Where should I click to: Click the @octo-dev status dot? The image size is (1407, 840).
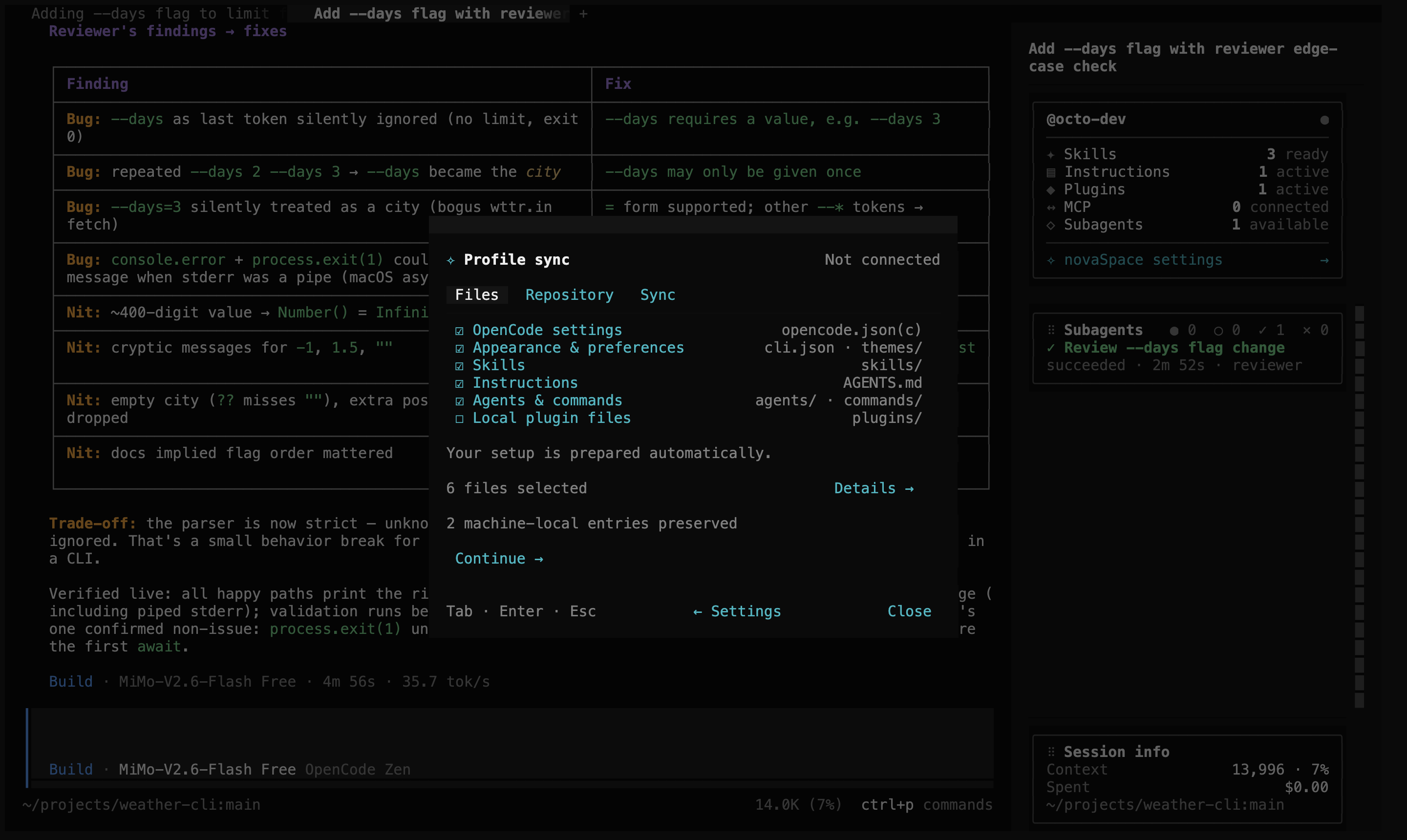(x=1324, y=120)
